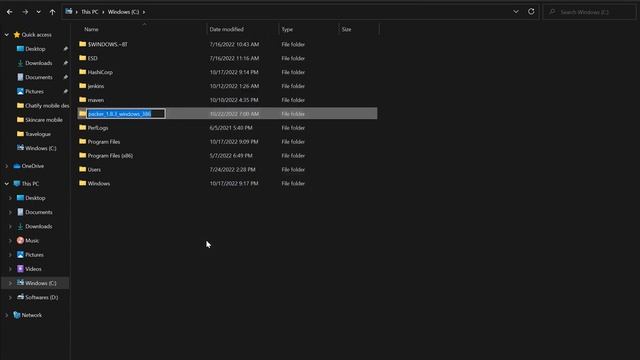This screenshot has width=640, height=360.
Task: Open Documents under Quick access
Action: pos(39,77)
